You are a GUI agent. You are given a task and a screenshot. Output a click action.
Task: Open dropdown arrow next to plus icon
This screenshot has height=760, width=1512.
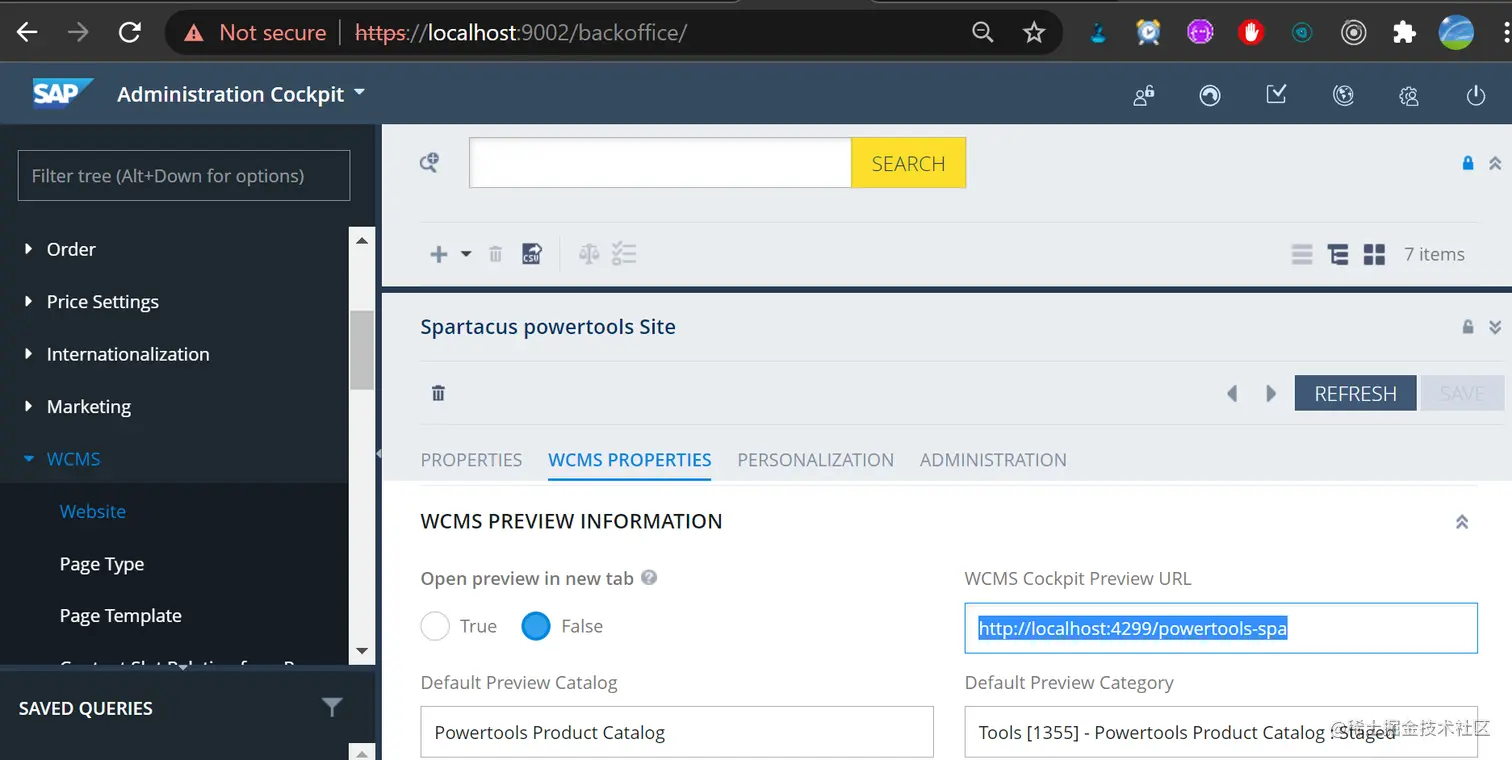pyautogui.click(x=466, y=254)
